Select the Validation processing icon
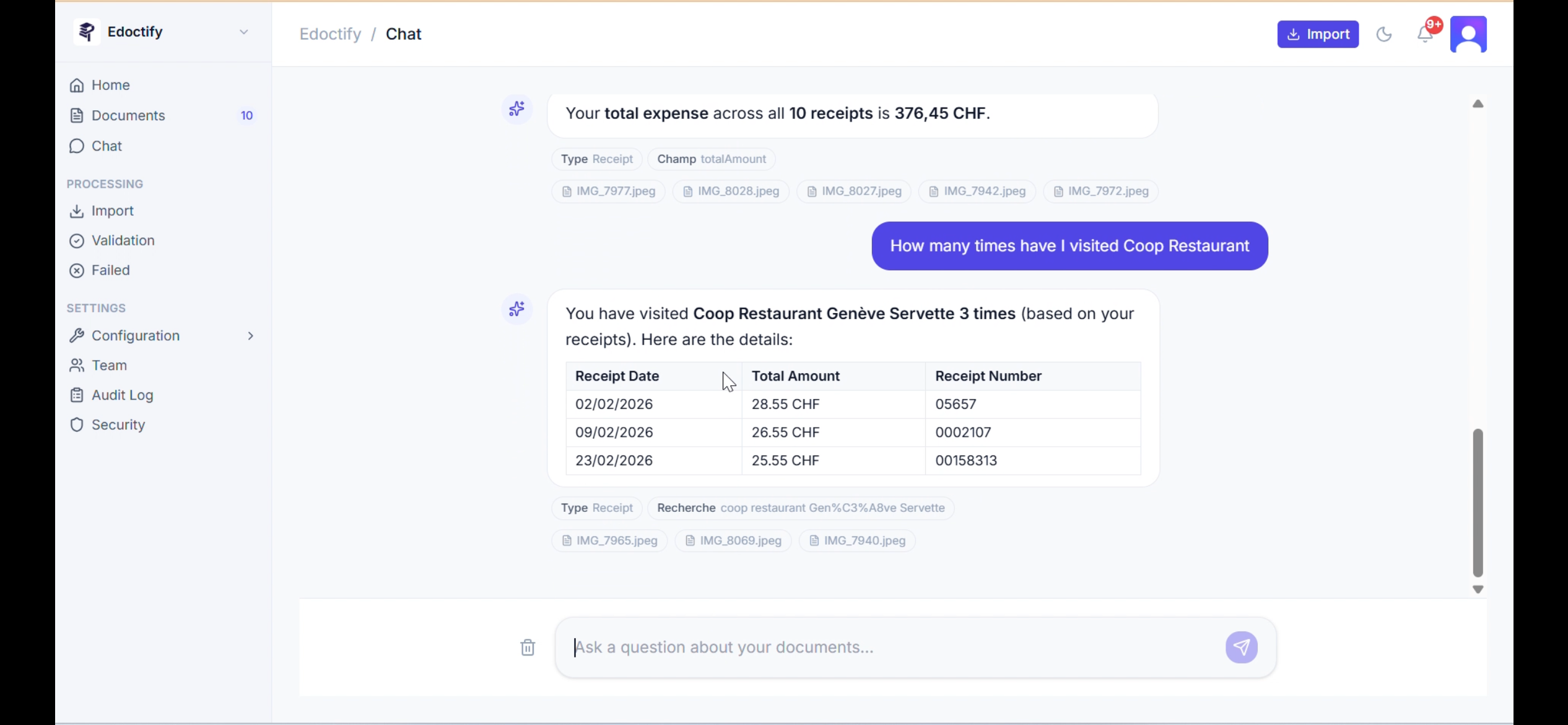Viewport: 1568px width, 725px height. pos(76,240)
